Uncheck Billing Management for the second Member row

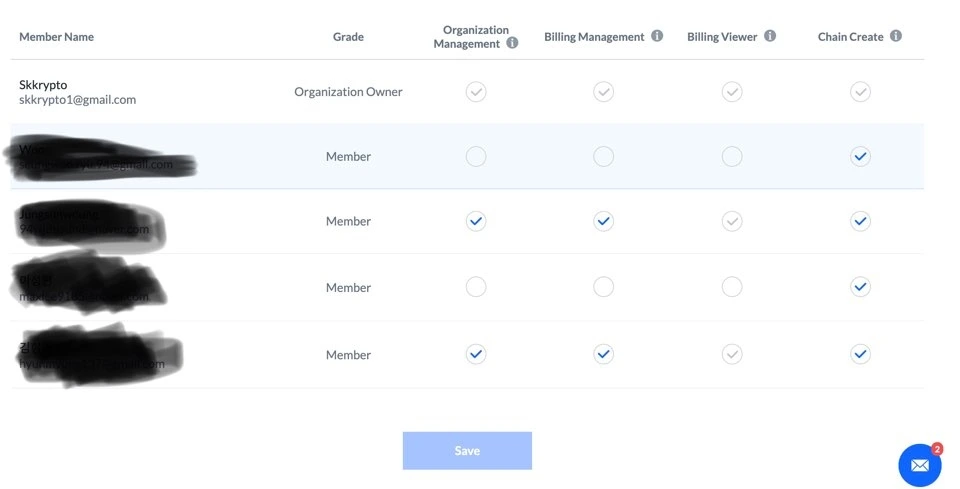[603, 222]
